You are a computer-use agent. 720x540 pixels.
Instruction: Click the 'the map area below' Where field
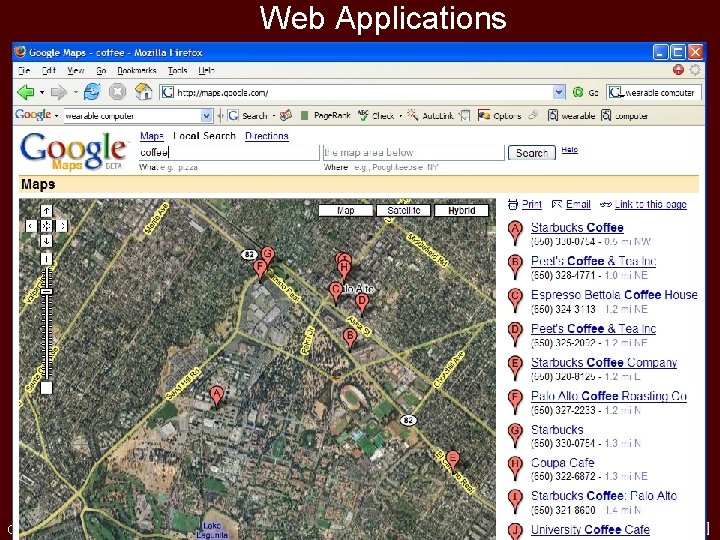coord(414,152)
